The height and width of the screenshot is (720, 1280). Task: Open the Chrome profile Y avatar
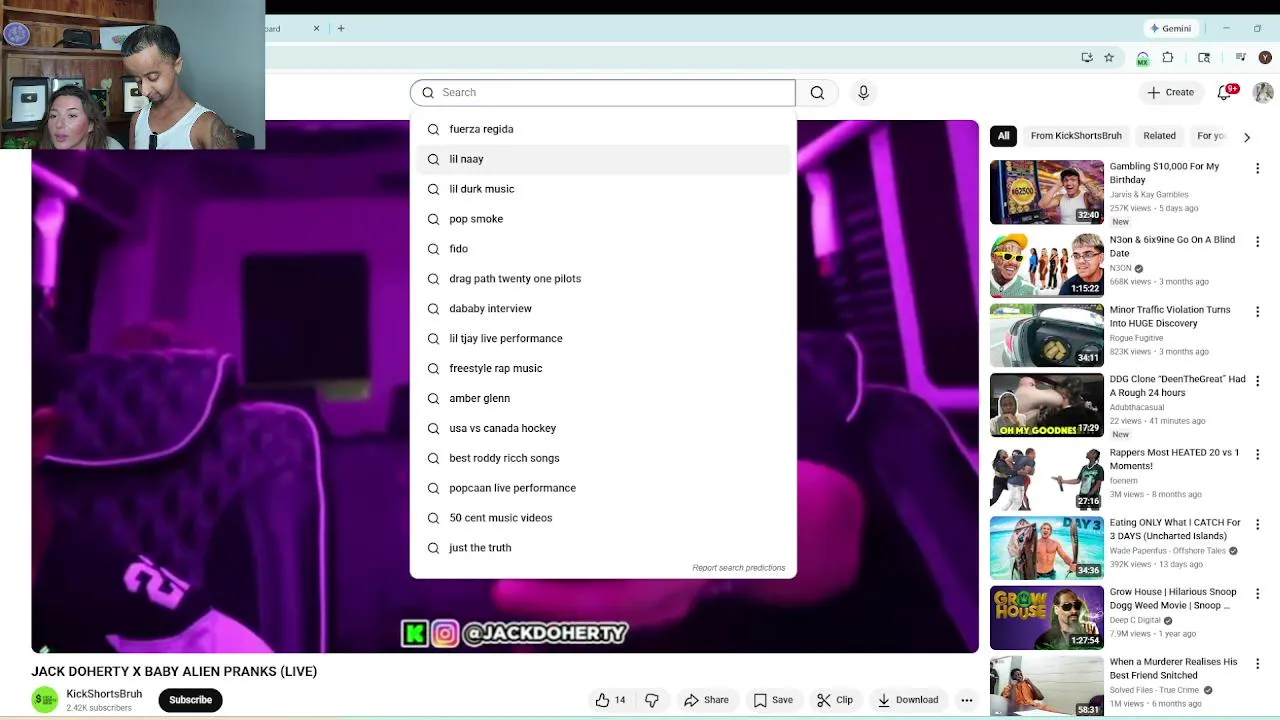(1265, 58)
